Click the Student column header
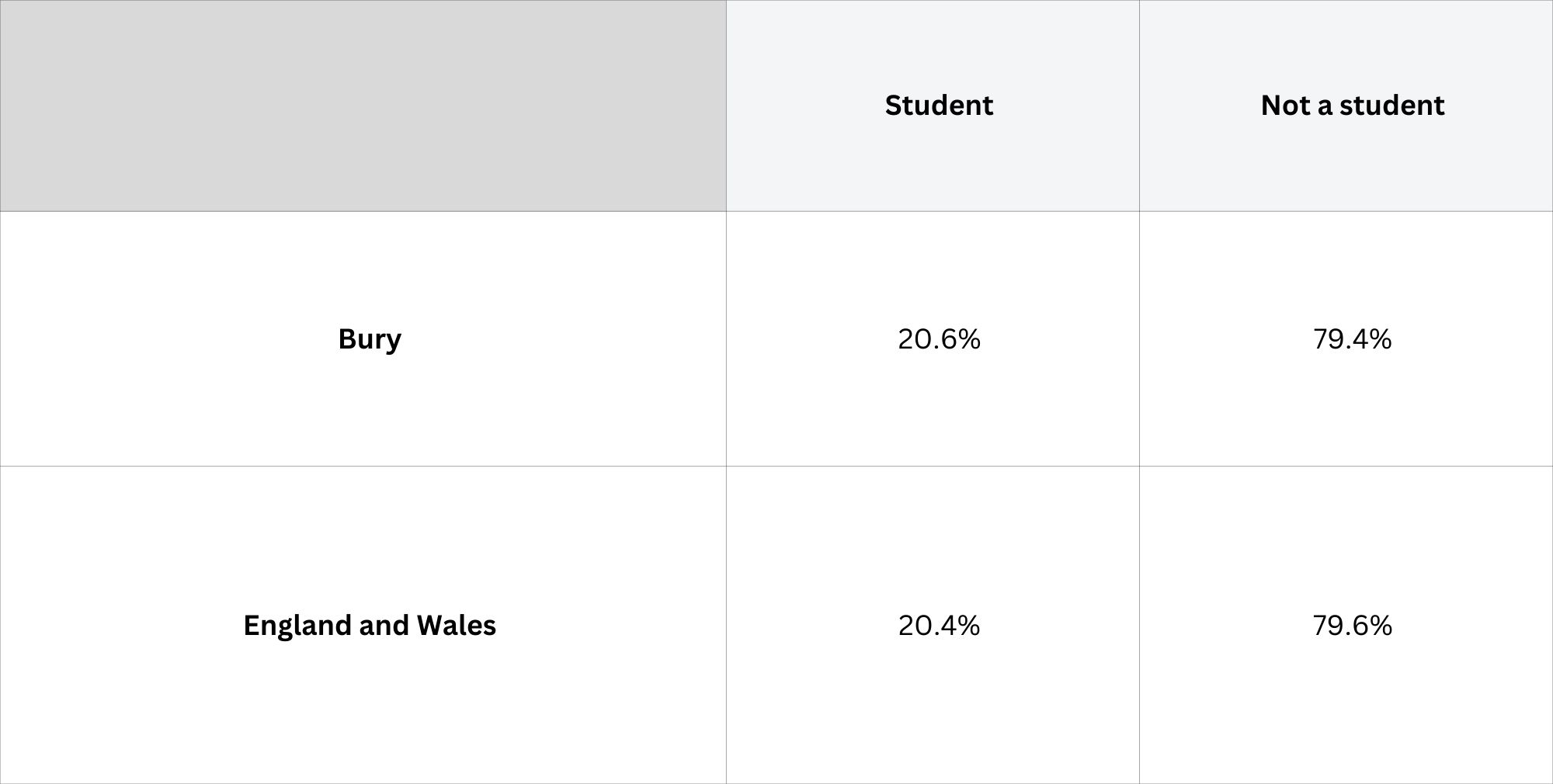The image size is (1553, 784). pos(938,106)
